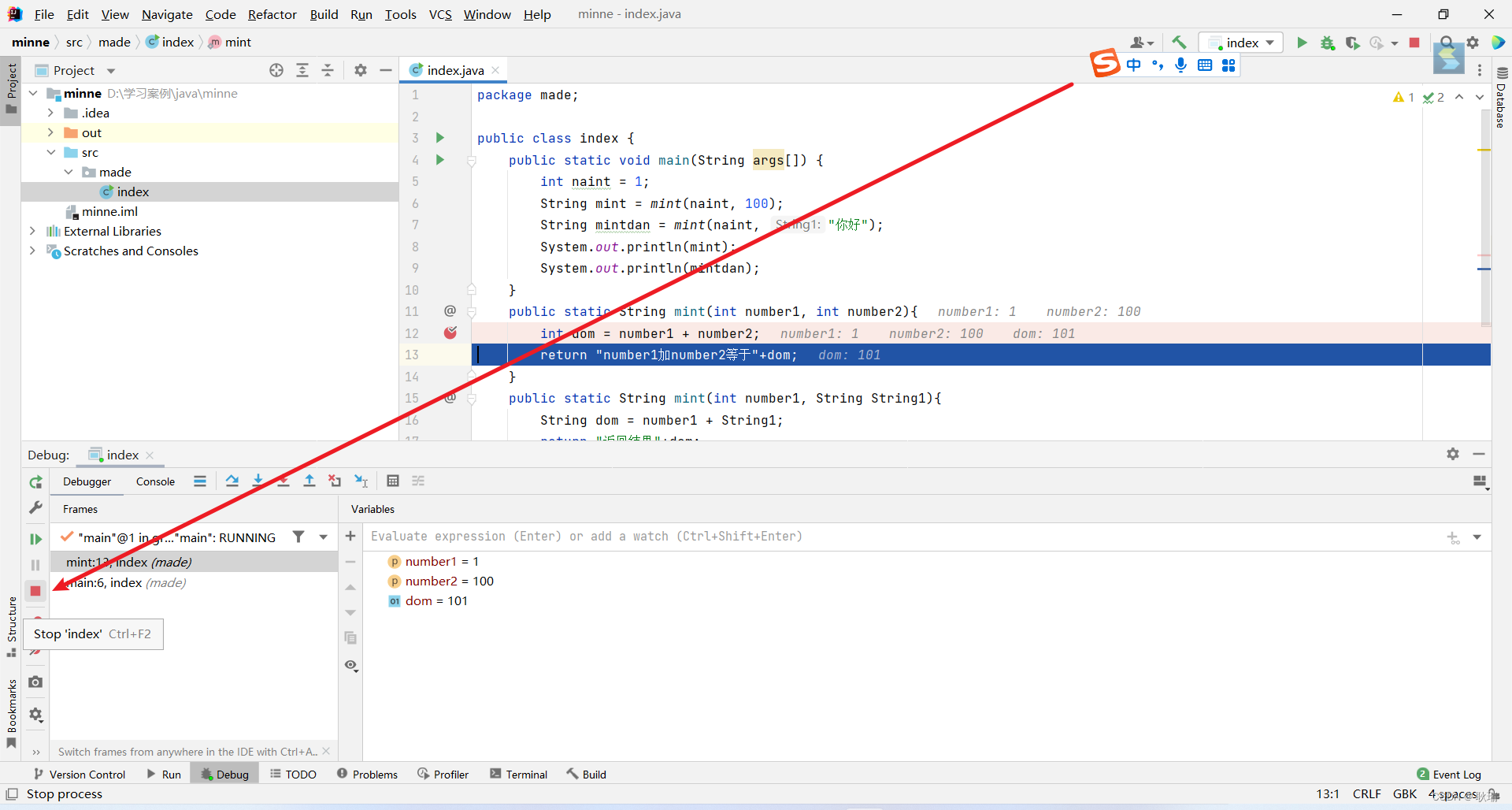Click the GBK encoding in status bar

(1405, 794)
